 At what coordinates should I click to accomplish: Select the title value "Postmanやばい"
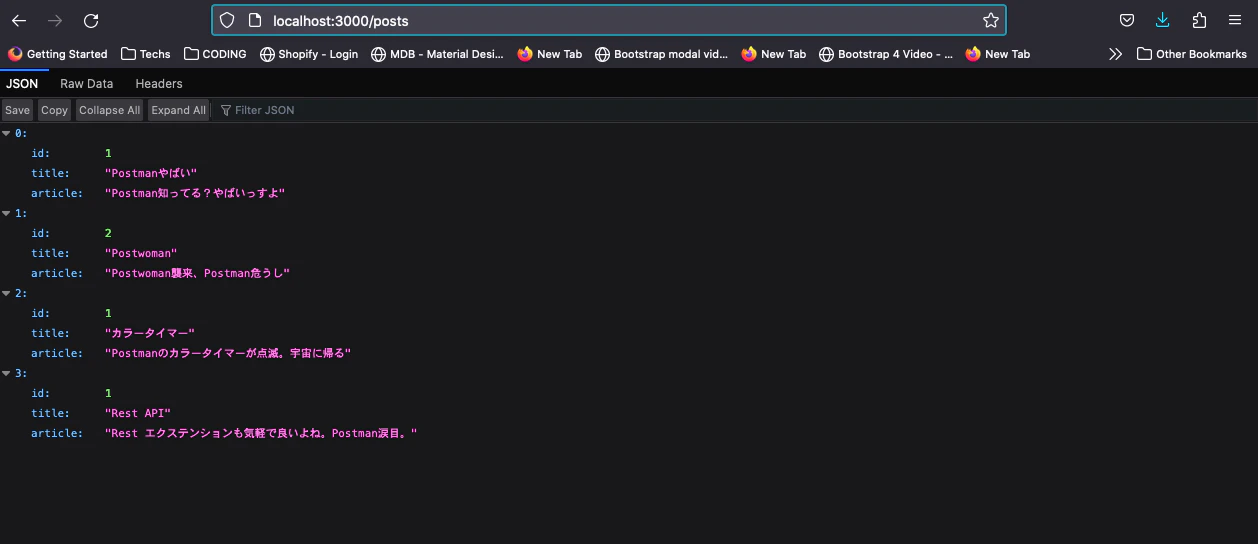pyautogui.click(x=151, y=173)
